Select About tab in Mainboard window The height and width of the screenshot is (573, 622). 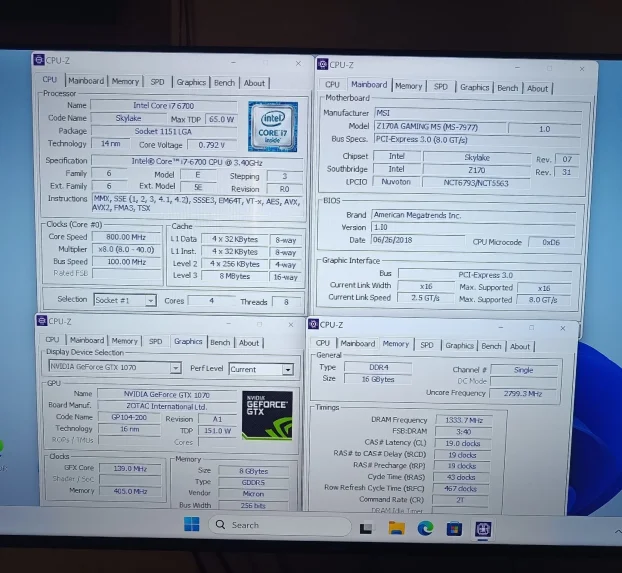(x=537, y=88)
